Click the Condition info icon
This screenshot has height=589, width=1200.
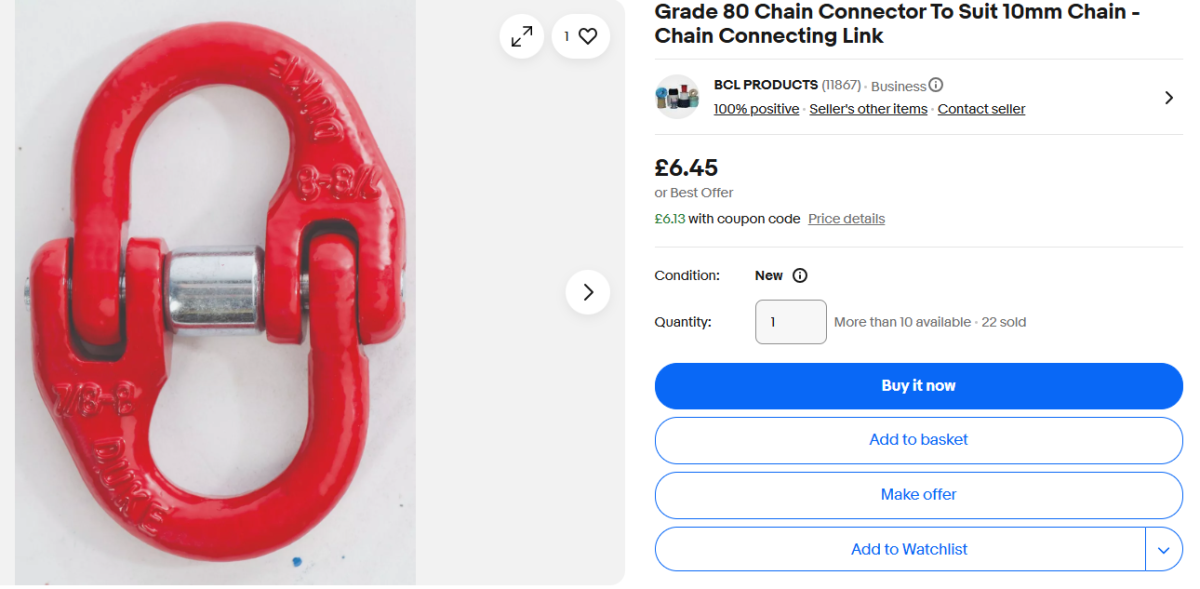(x=800, y=276)
